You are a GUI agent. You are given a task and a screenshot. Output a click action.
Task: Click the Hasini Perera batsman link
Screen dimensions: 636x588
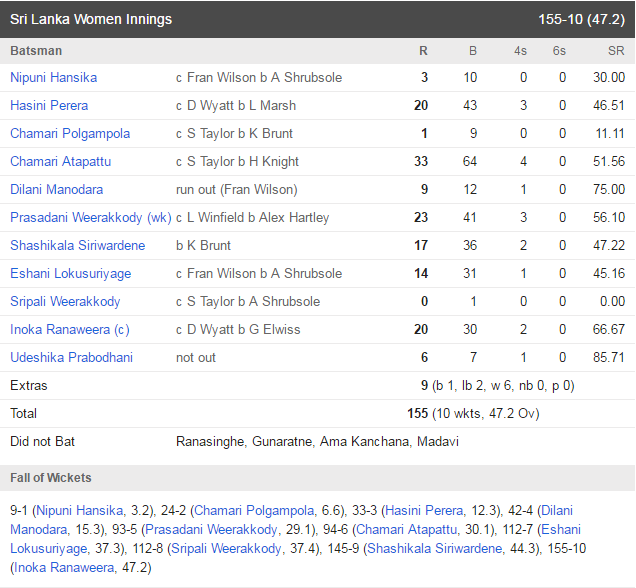49,105
